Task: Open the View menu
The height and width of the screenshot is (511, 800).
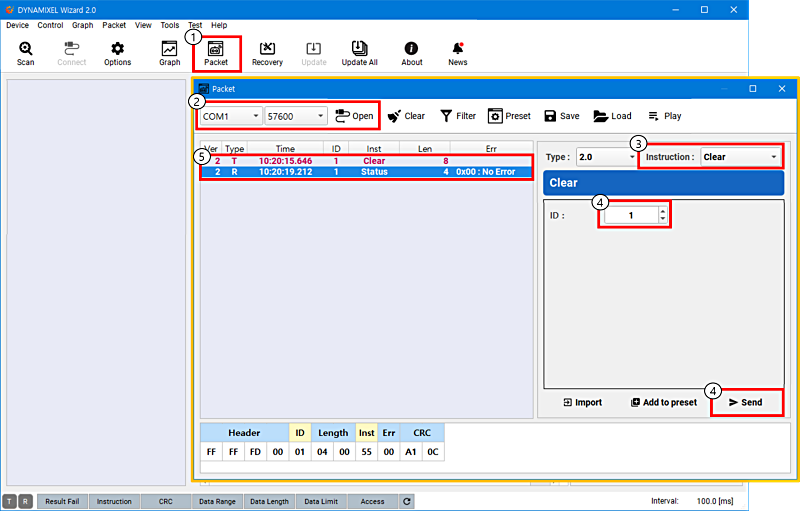Action: tap(143, 25)
